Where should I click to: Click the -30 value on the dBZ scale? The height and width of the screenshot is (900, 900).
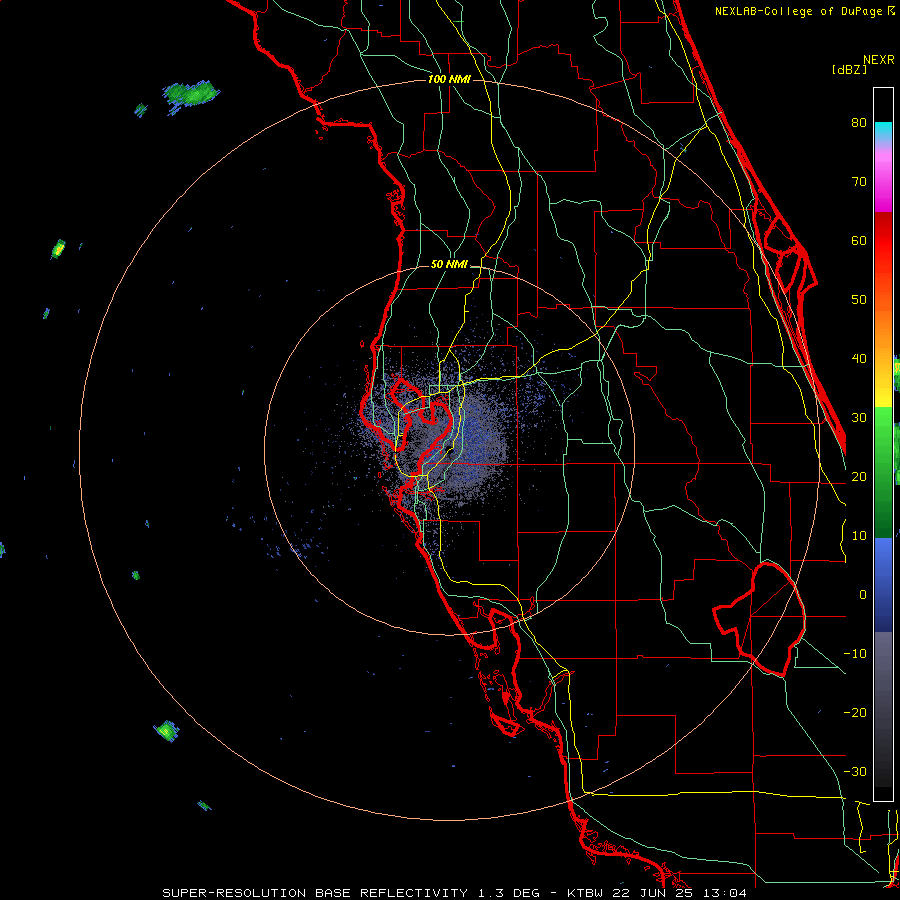(x=855, y=772)
